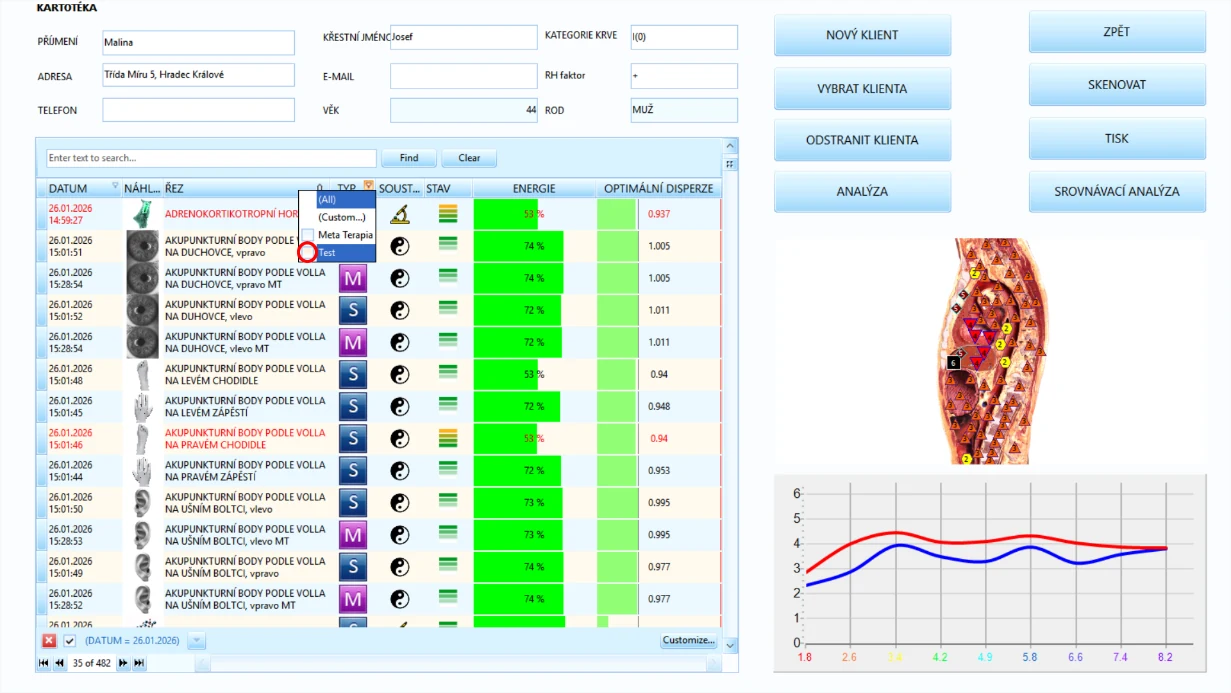
Task: Click the yin-yang icon in the NA PRAVÉM ZÁPĚSTÍ row
Action: pyautogui.click(x=400, y=470)
